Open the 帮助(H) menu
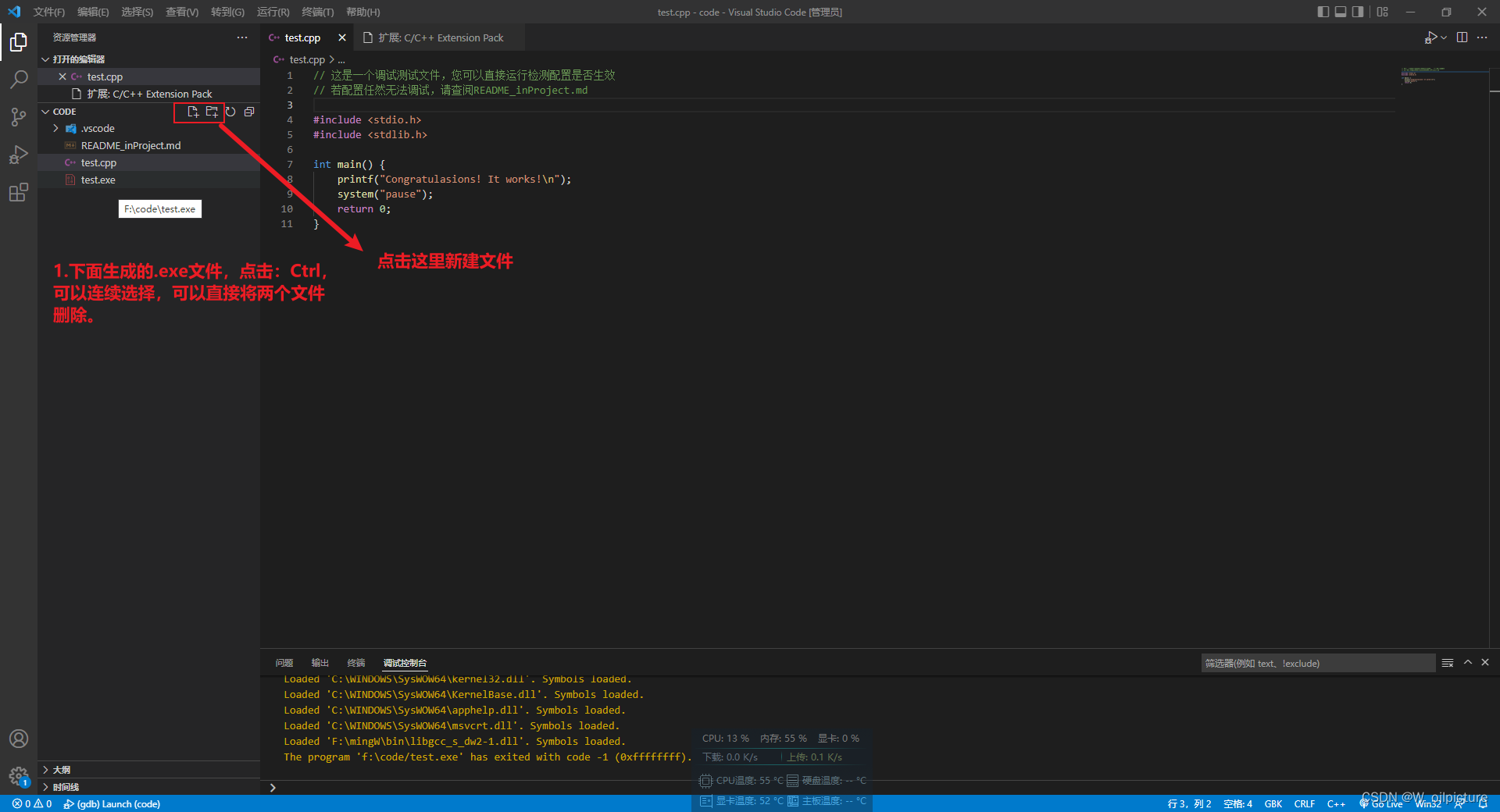This screenshot has width=1500, height=812. 363,12
